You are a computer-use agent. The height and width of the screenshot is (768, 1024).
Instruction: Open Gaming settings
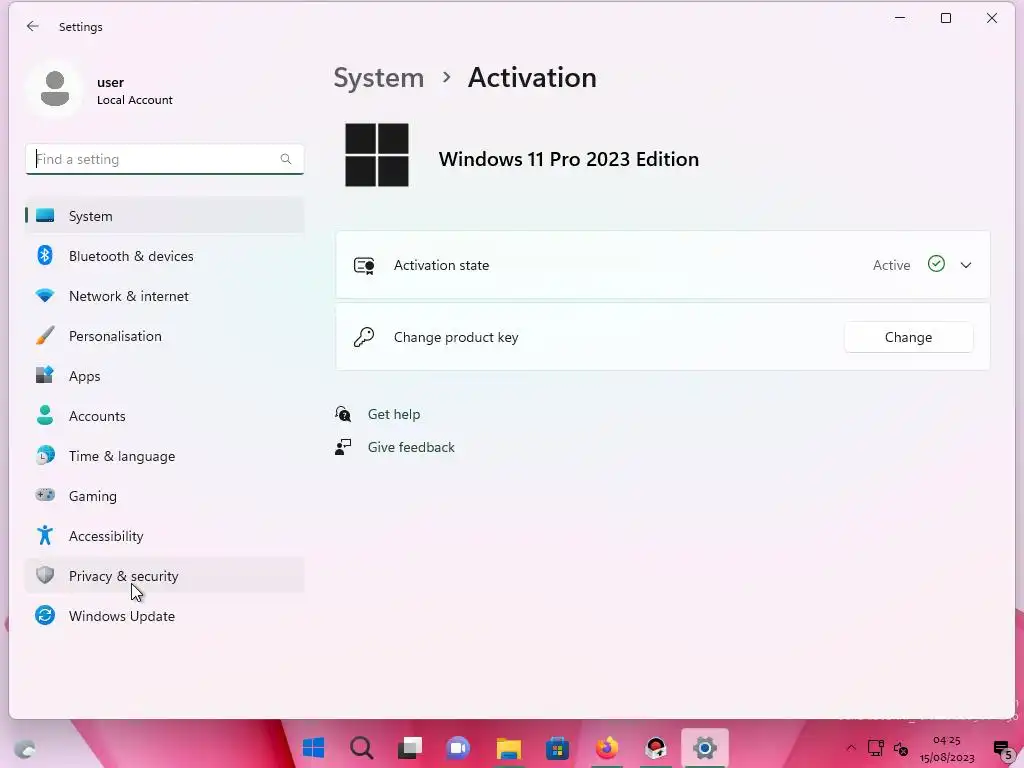pyautogui.click(x=165, y=496)
